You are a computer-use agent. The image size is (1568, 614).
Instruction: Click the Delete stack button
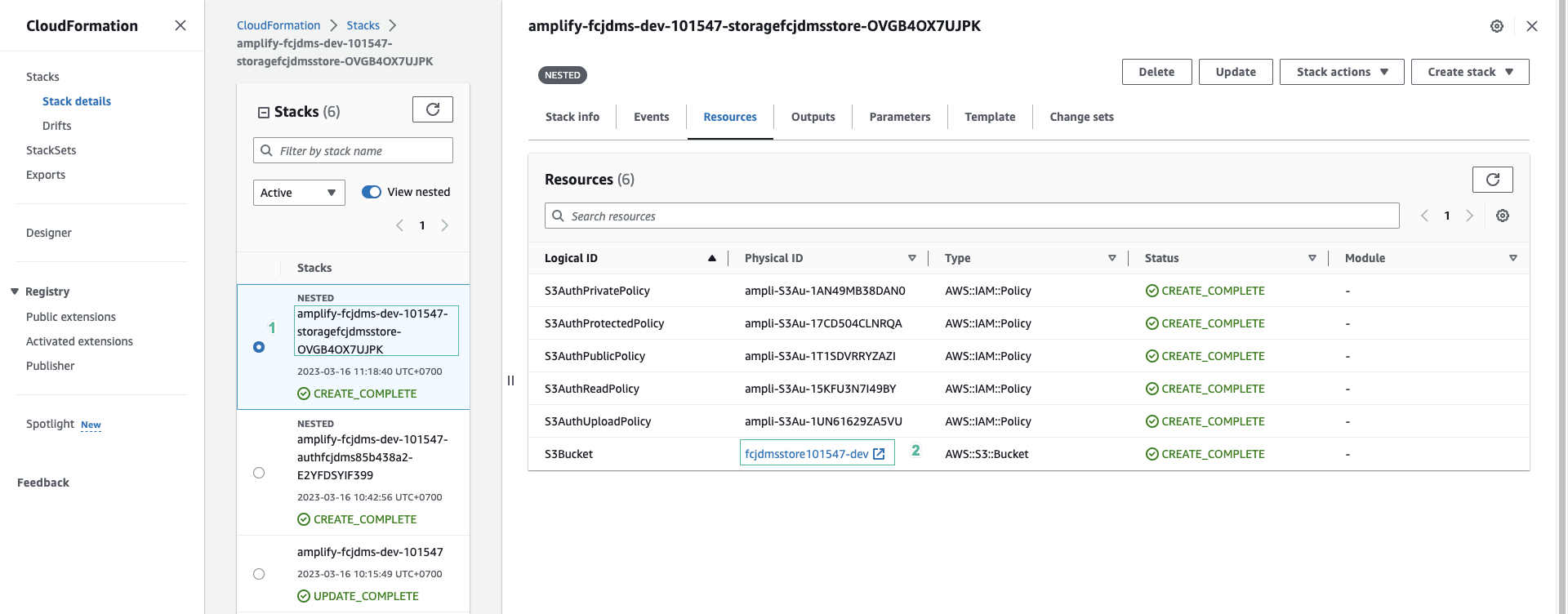(x=1157, y=72)
